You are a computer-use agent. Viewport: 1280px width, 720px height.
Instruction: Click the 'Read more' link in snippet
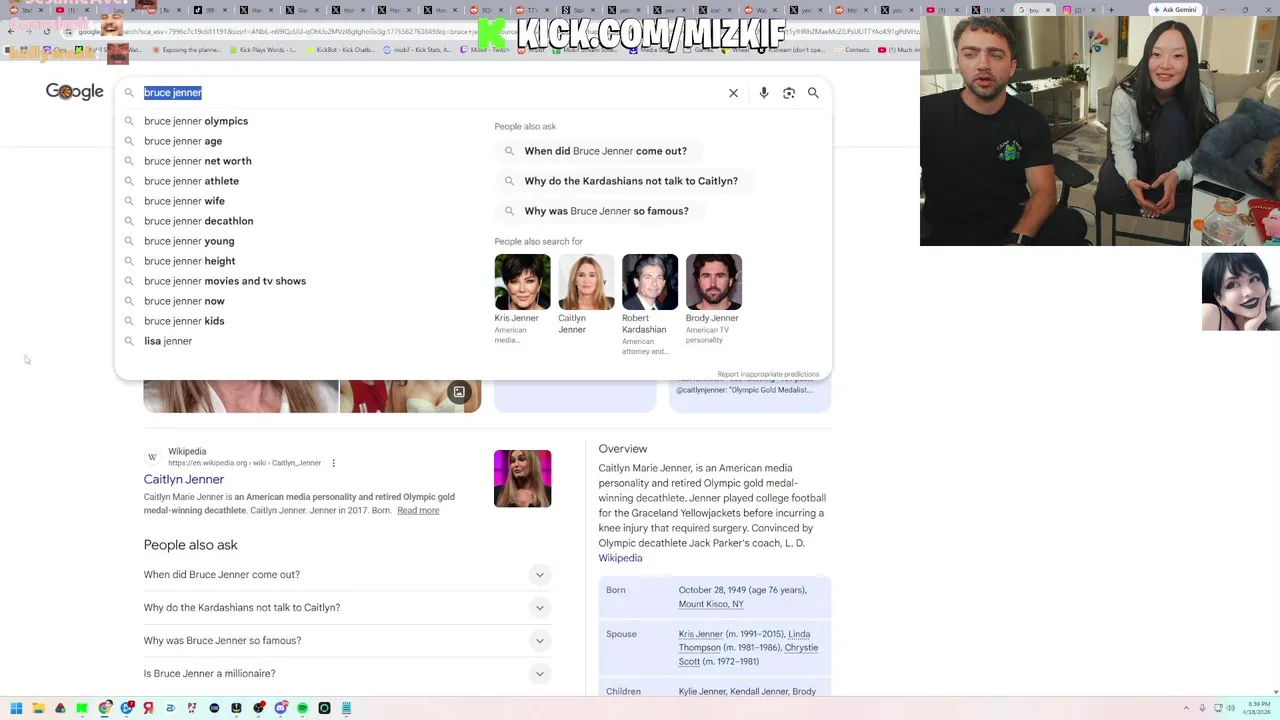click(418, 511)
